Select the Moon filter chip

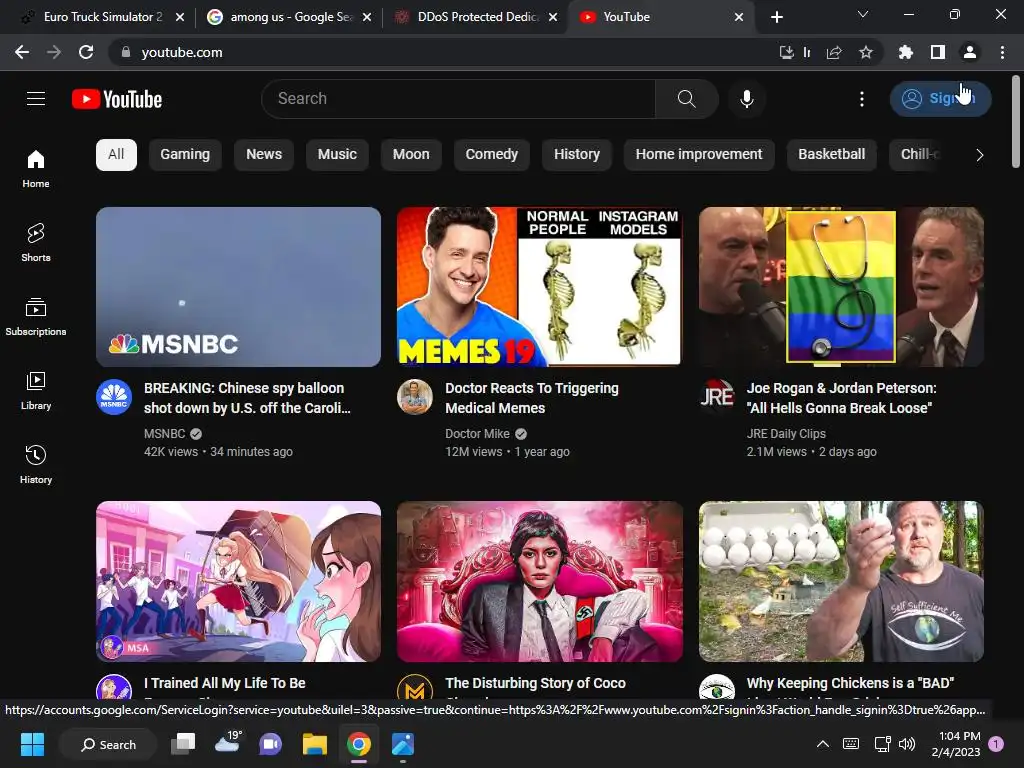411,155
